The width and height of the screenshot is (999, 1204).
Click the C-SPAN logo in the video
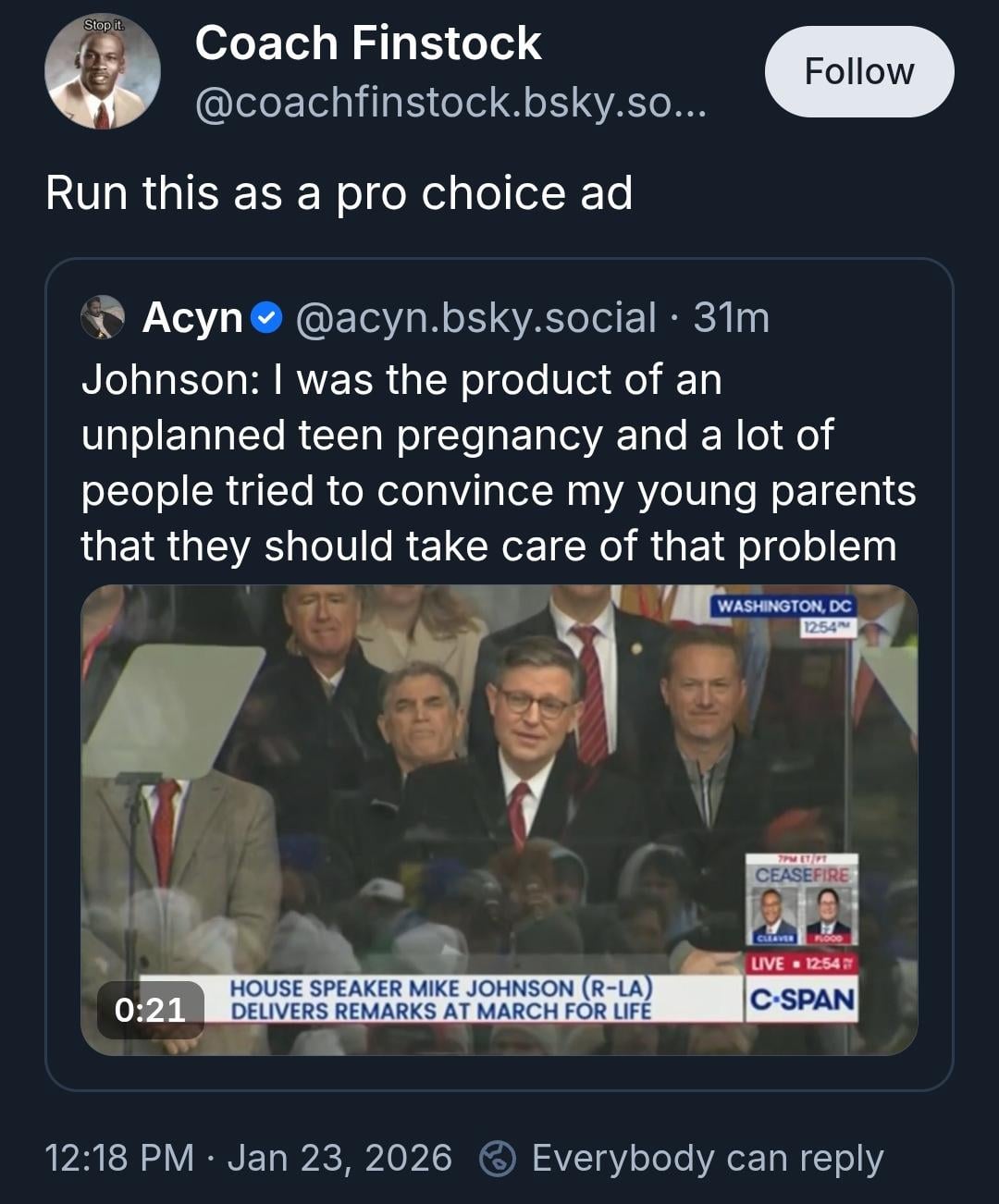[802, 1000]
